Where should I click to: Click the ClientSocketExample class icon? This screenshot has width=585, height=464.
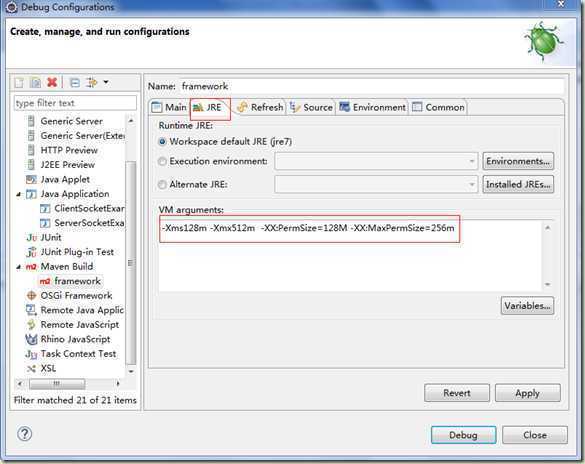pos(45,209)
